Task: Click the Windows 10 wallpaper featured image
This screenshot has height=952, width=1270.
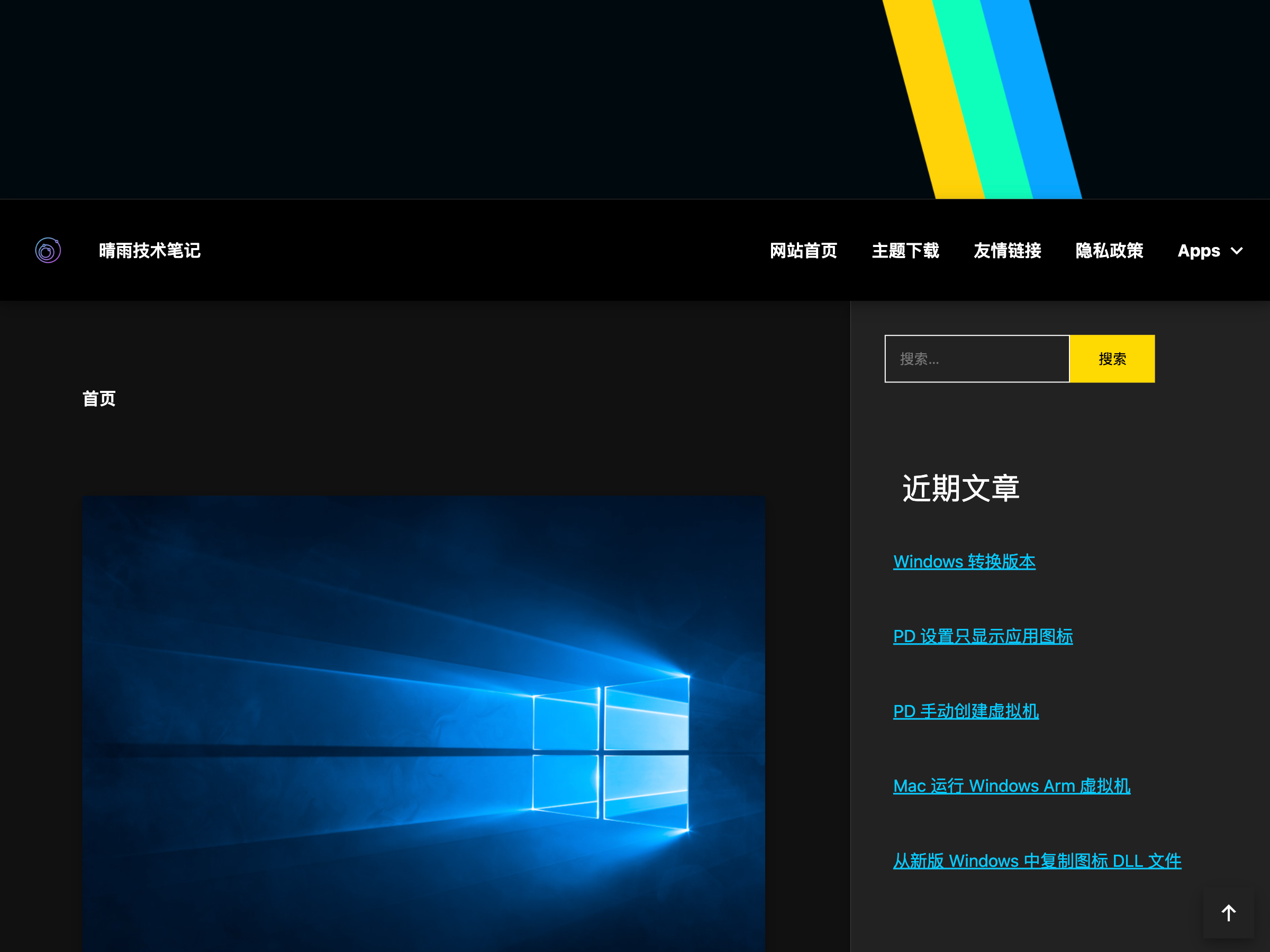Action: pyautogui.click(x=423, y=723)
